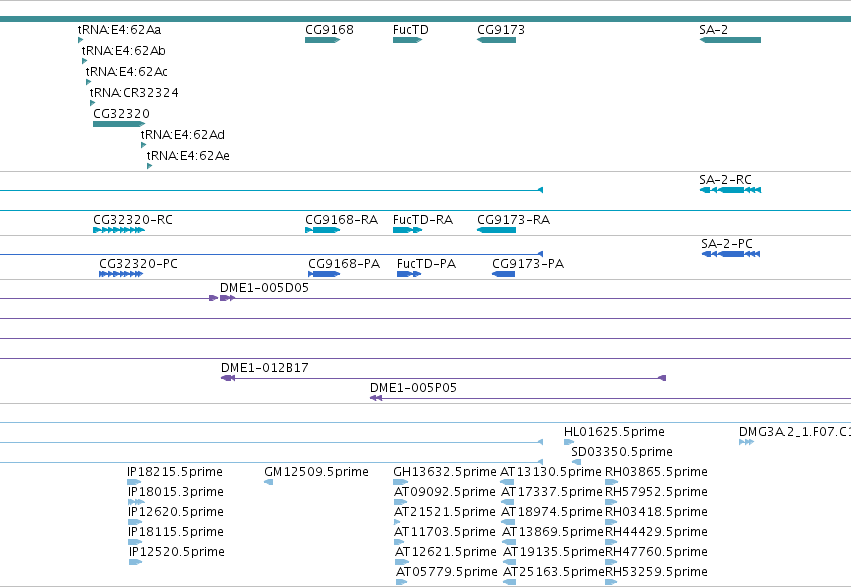Viewport: 851px width, 587px height.
Task: Select the DME1-005D05 feature label
Action: 264,288
